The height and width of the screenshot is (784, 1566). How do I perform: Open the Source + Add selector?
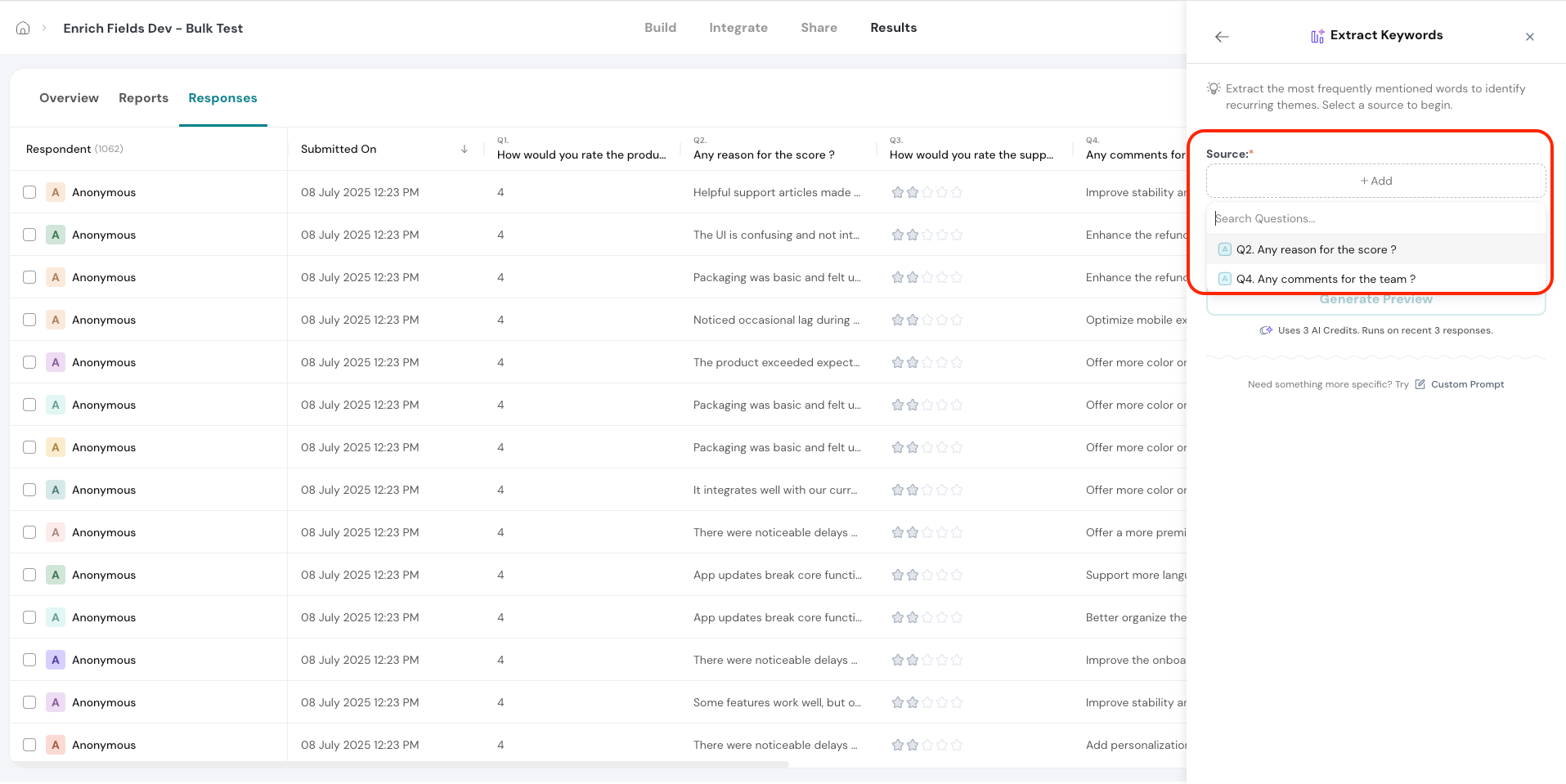[1375, 181]
